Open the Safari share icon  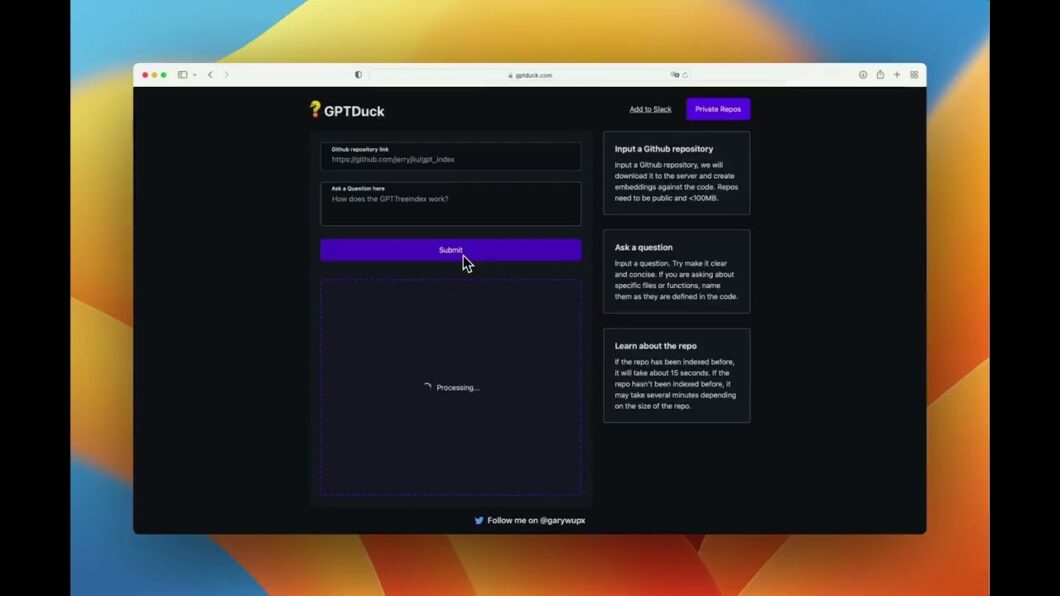(x=880, y=74)
